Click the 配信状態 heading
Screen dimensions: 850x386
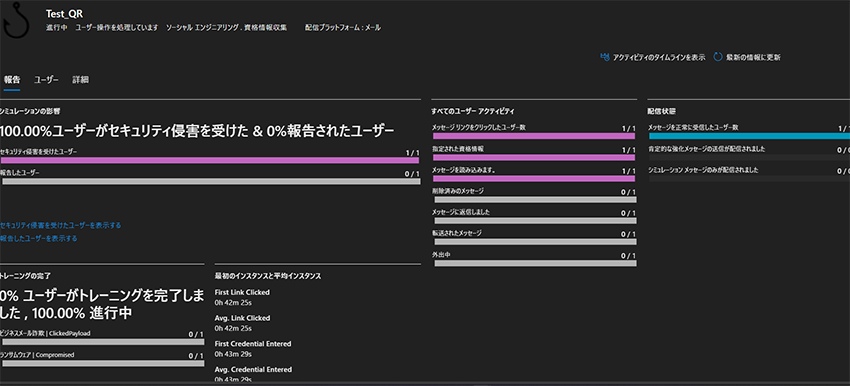pos(661,111)
